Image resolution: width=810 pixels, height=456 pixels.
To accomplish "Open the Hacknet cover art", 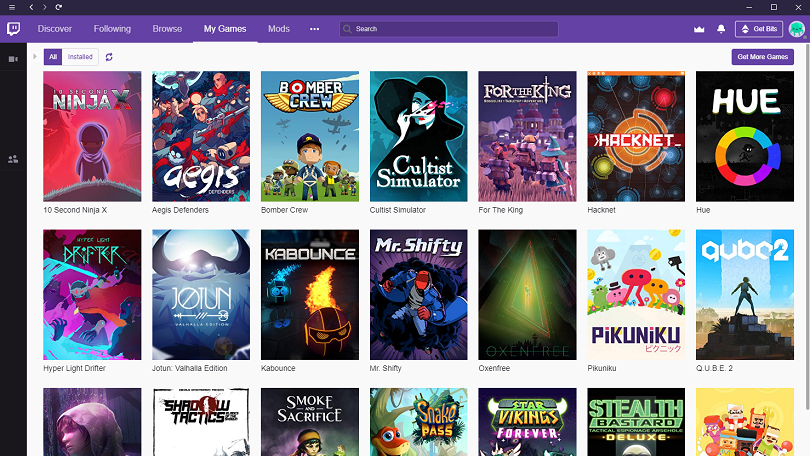I will (636, 136).
